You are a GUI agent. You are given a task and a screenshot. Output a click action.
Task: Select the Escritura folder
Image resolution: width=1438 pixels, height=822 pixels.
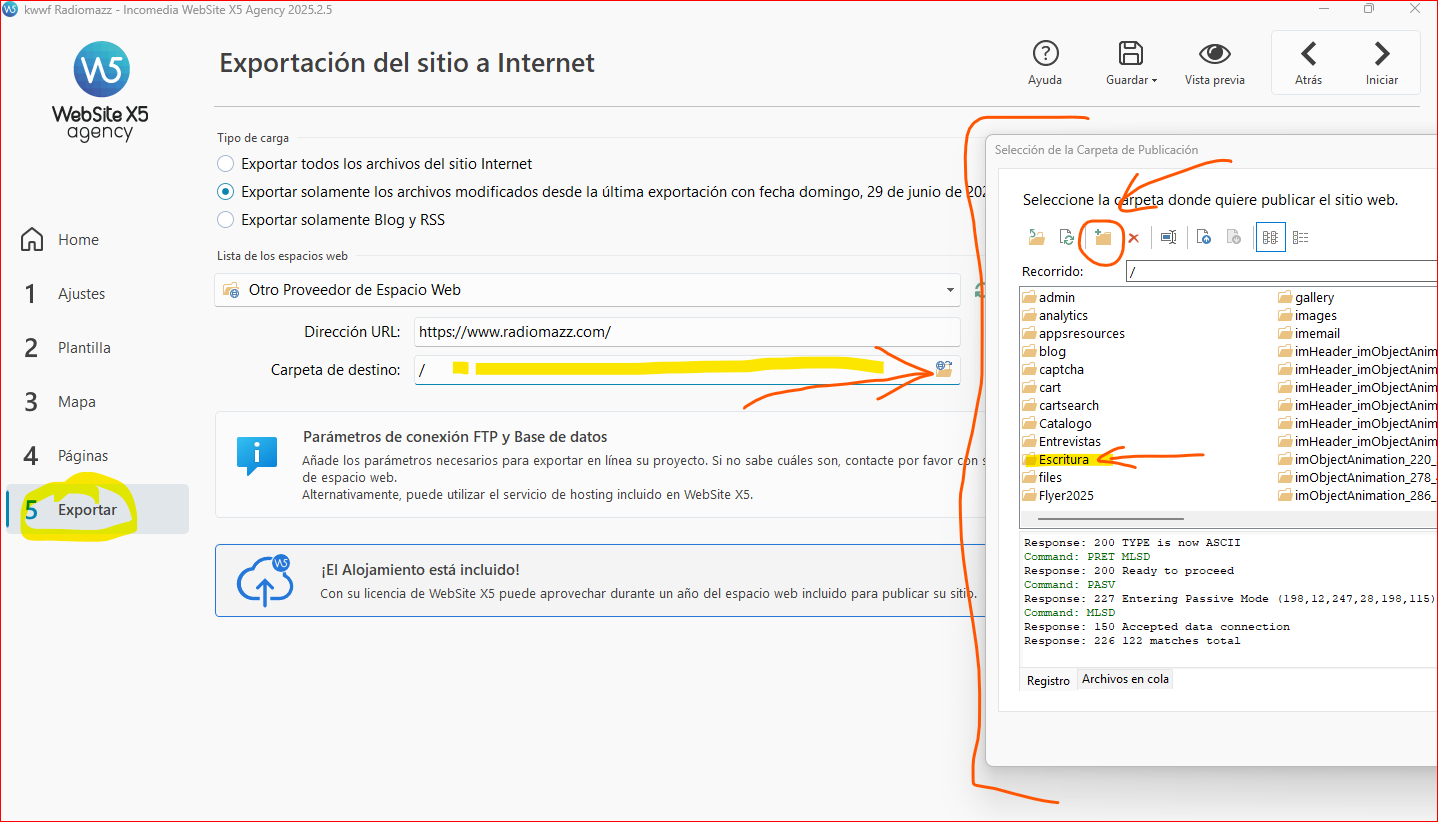point(1056,459)
